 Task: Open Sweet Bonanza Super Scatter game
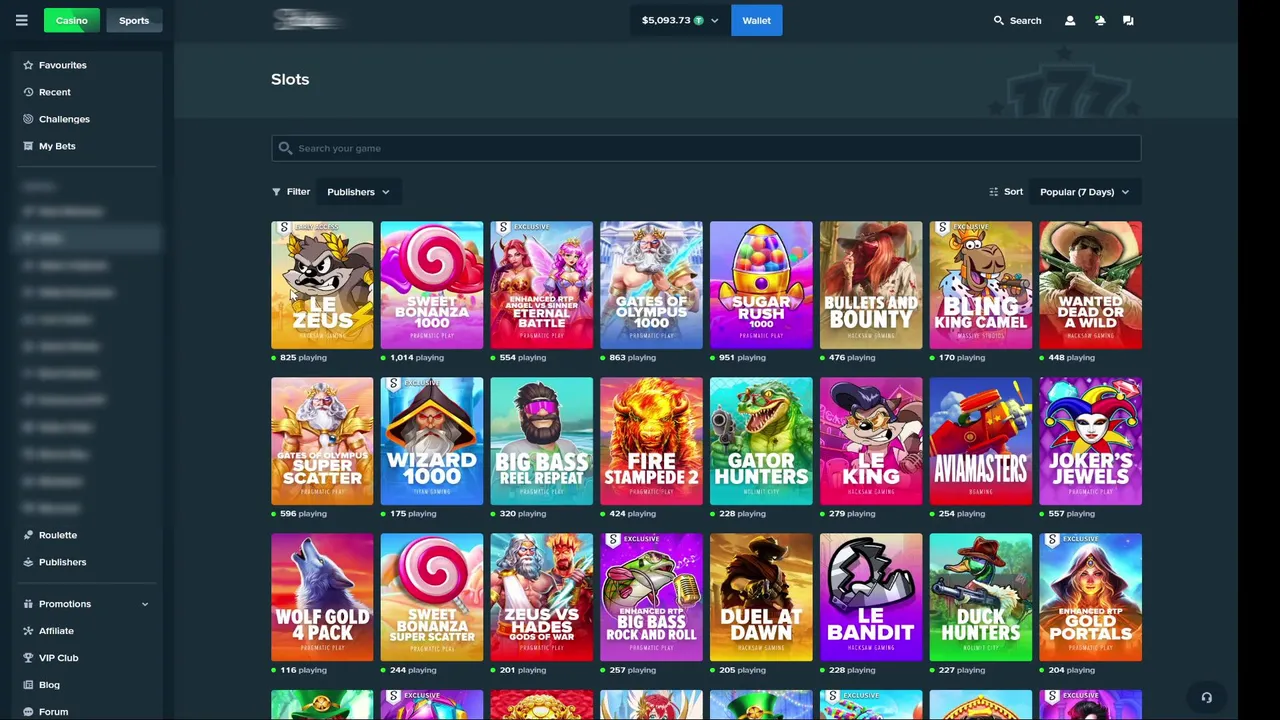point(432,597)
